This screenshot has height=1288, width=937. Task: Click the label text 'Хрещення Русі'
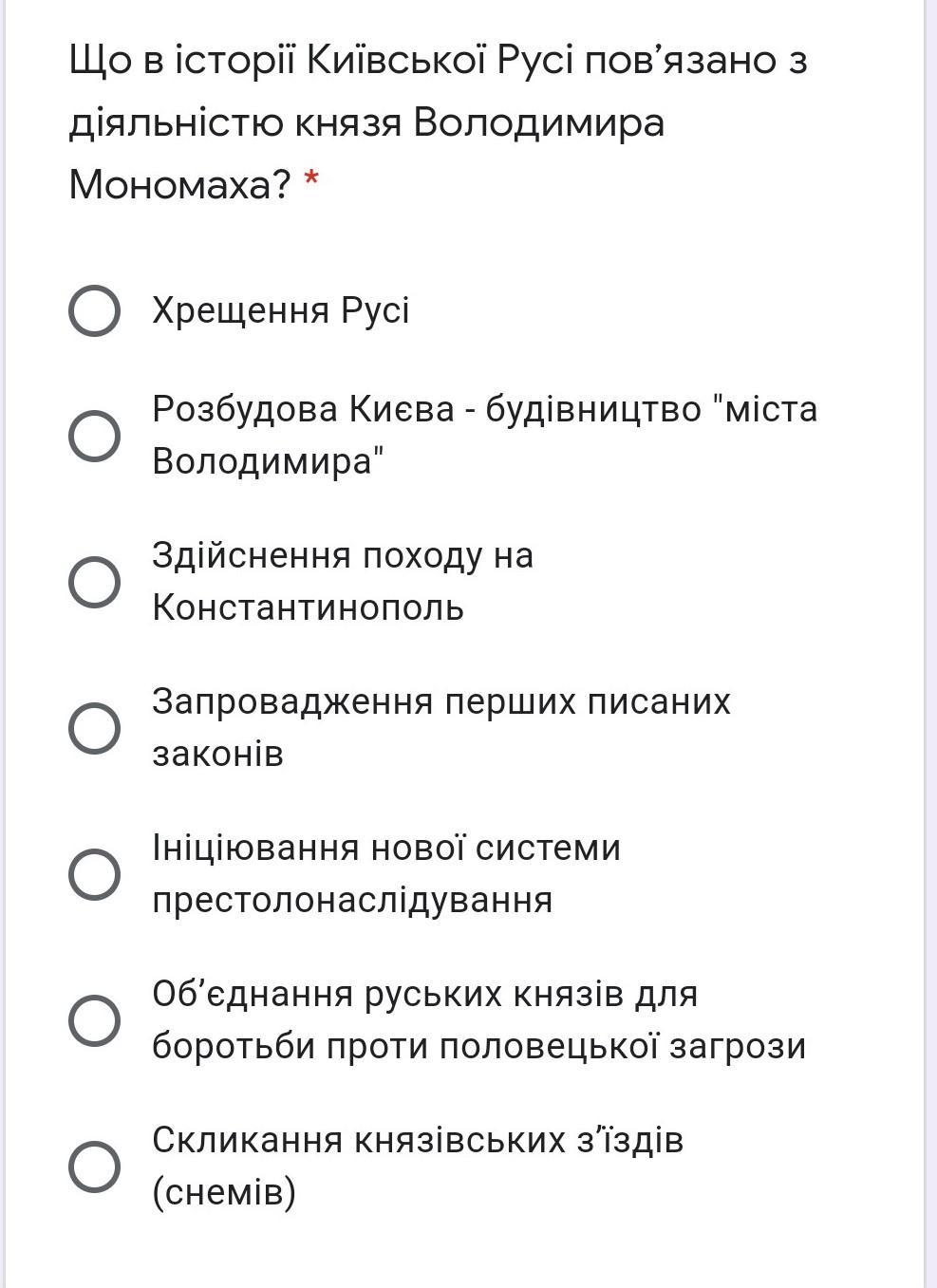(x=281, y=310)
